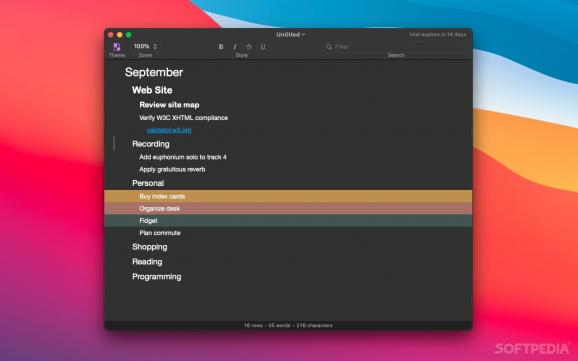Viewport: 578px width, 361px height.
Task: Select the highlighted Fidget row
Action: point(288,221)
